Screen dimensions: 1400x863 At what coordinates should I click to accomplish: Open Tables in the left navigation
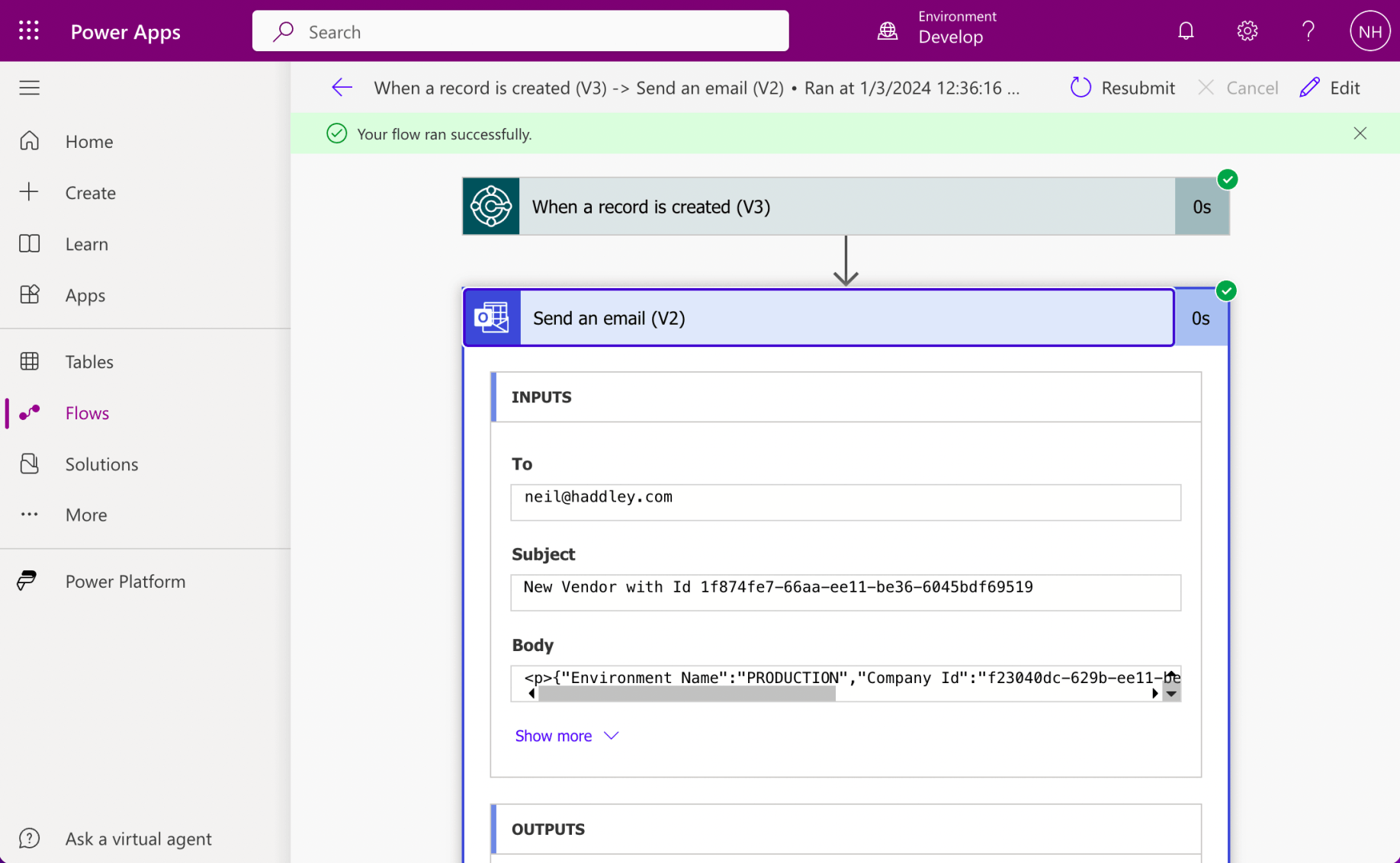[89, 361]
